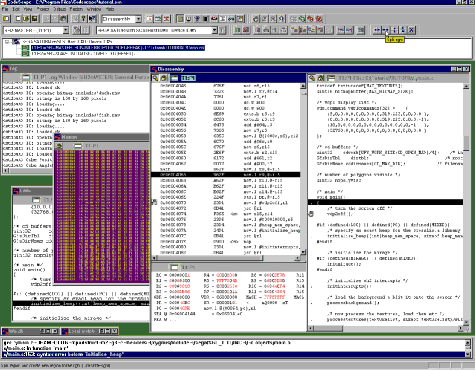
Task: Select the syntax error before initialise_heap message line
Action: tap(234, 354)
